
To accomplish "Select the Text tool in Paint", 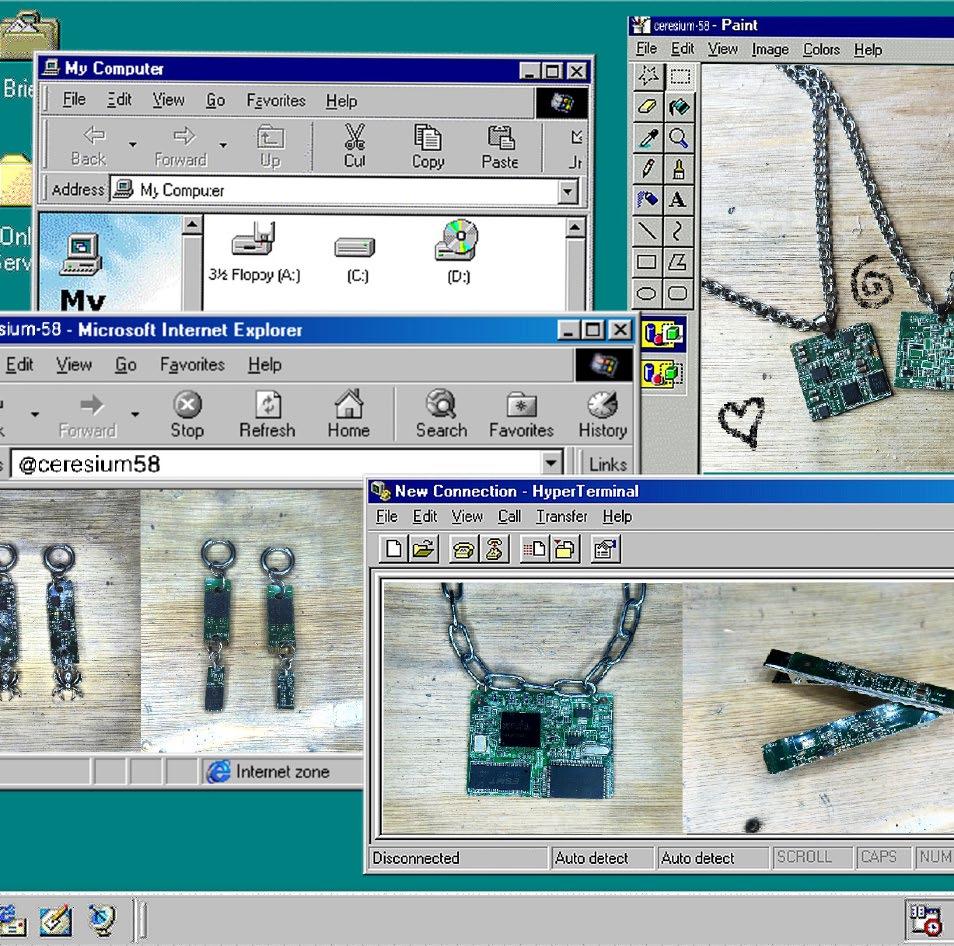I will (679, 200).
